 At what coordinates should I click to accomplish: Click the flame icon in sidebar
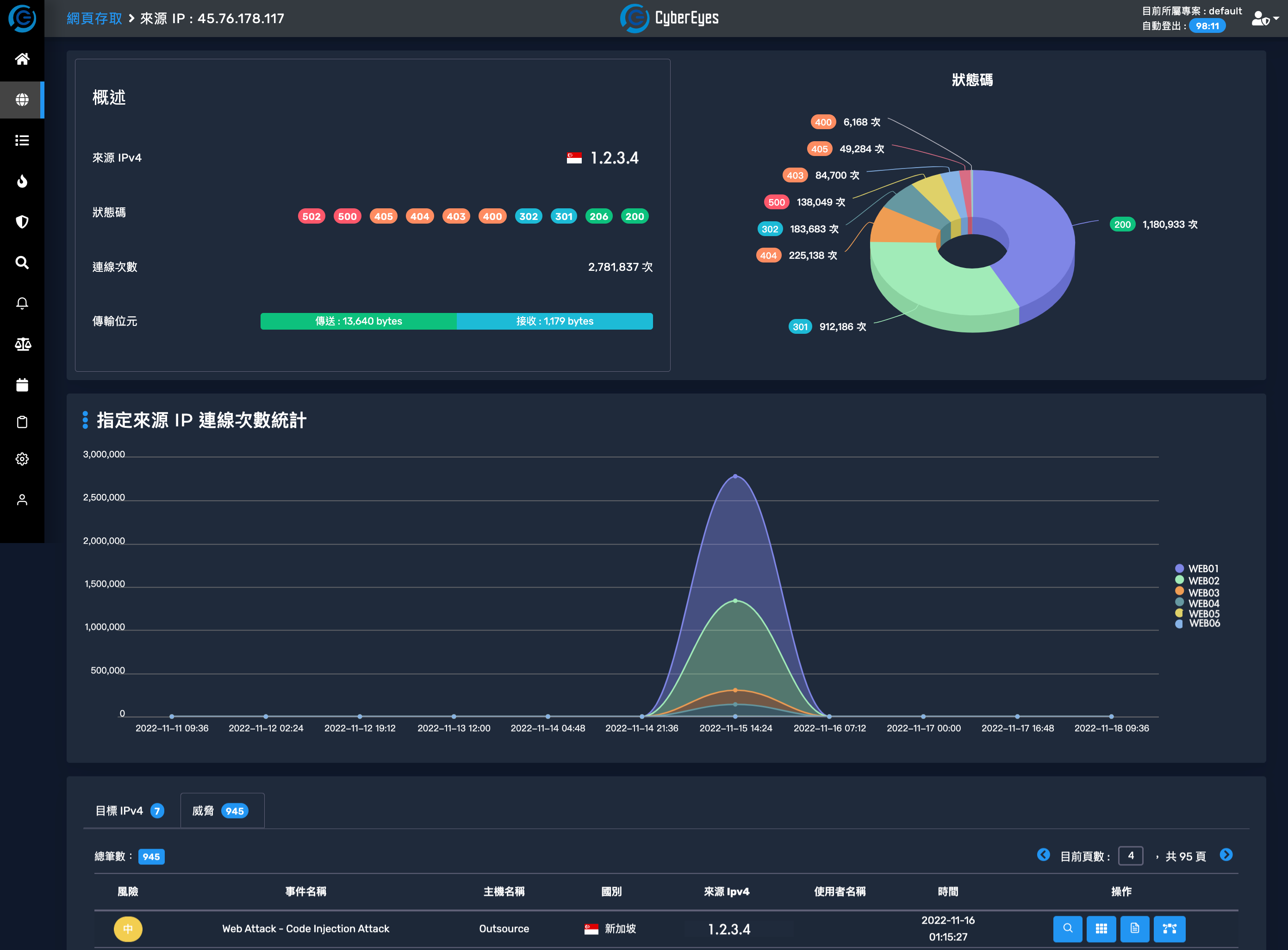[22, 181]
